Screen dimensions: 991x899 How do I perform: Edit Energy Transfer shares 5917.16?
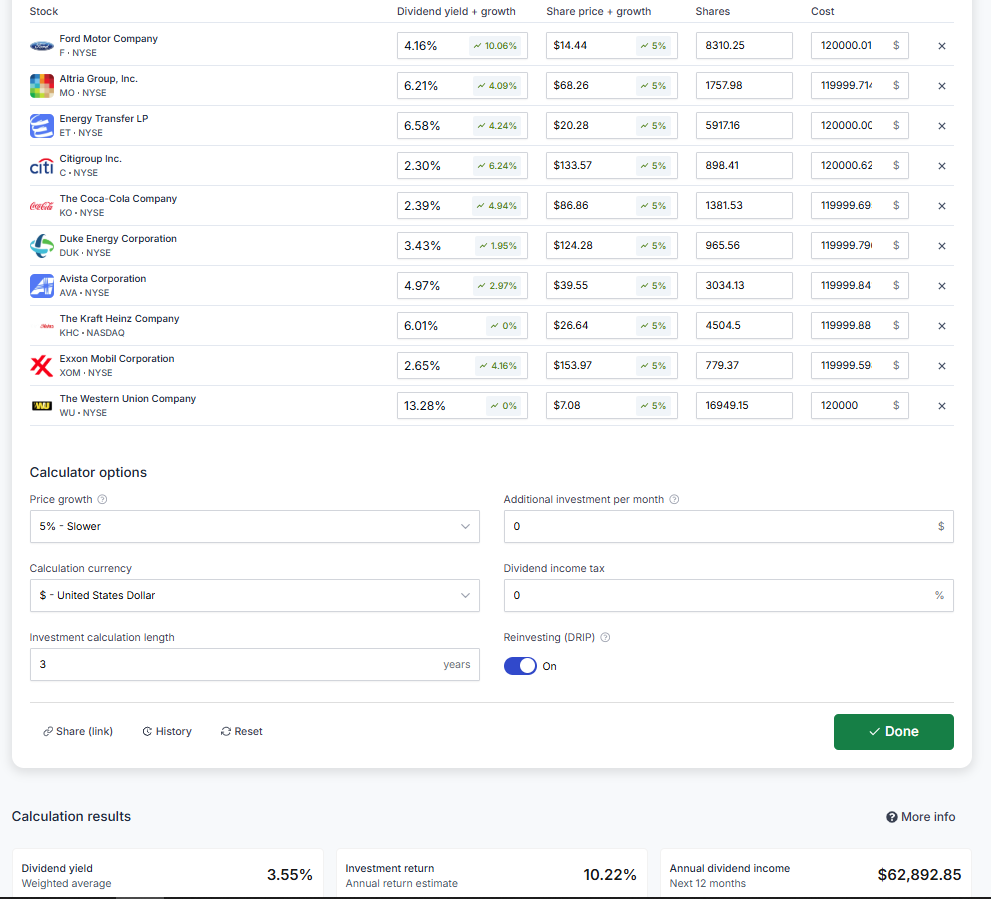(x=744, y=126)
